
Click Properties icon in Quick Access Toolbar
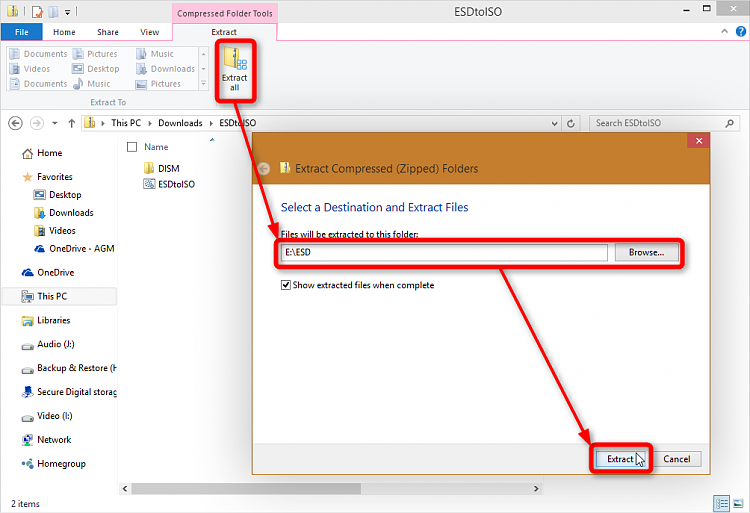point(38,11)
